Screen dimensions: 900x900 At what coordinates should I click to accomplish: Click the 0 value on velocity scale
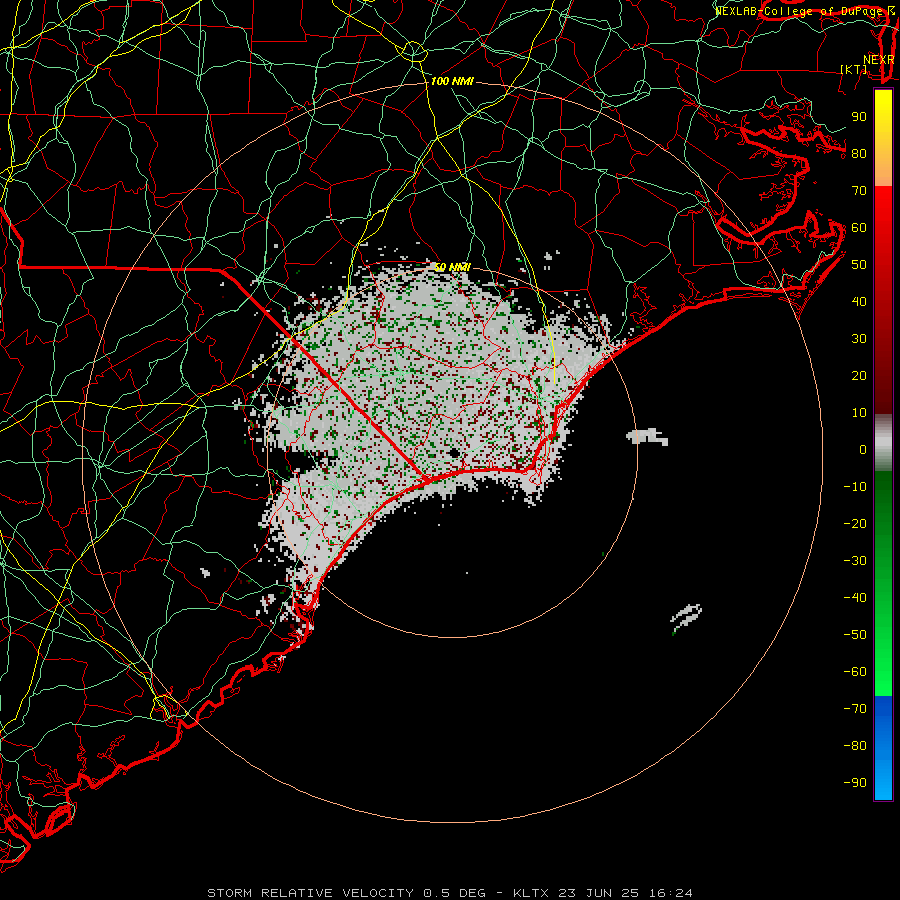click(863, 450)
